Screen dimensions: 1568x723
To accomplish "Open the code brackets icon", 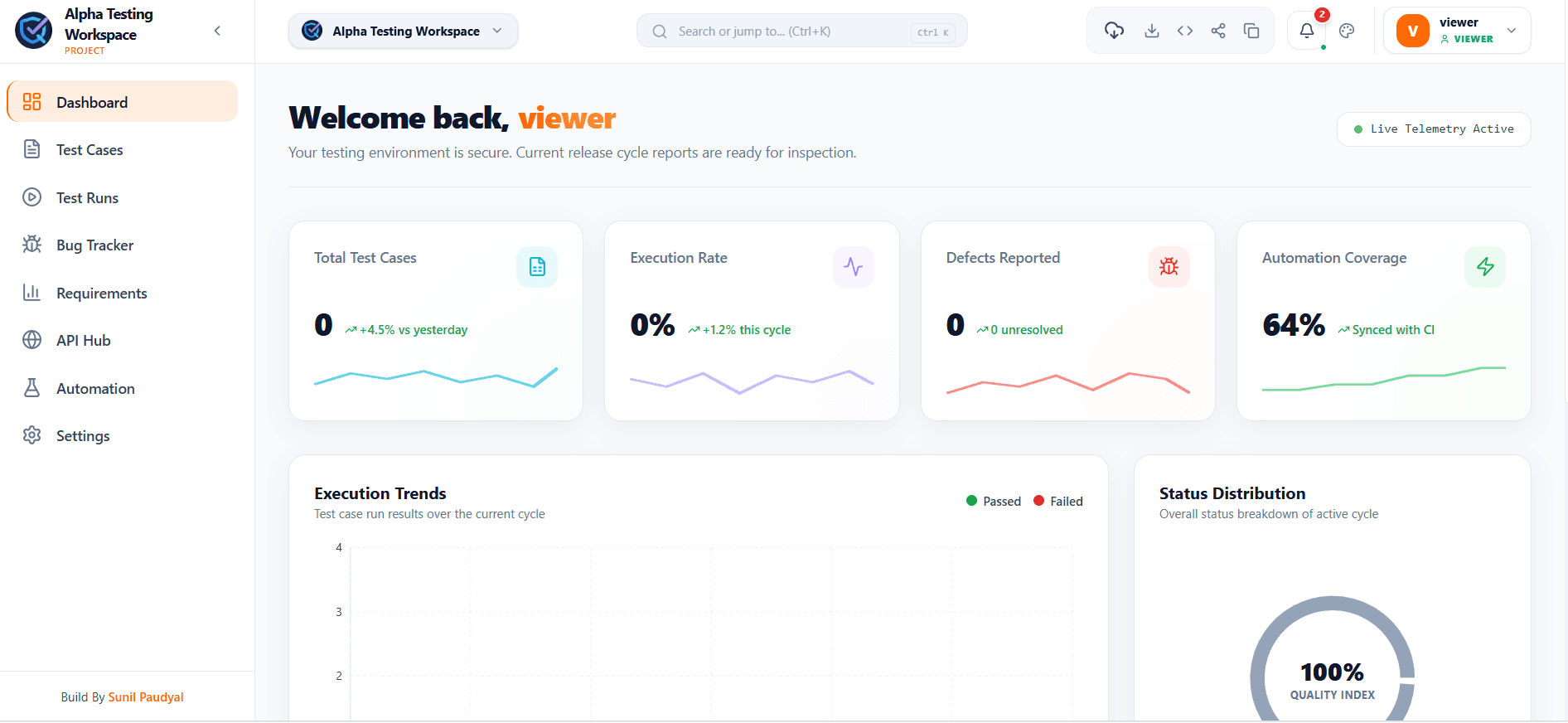I will coord(1185,31).
